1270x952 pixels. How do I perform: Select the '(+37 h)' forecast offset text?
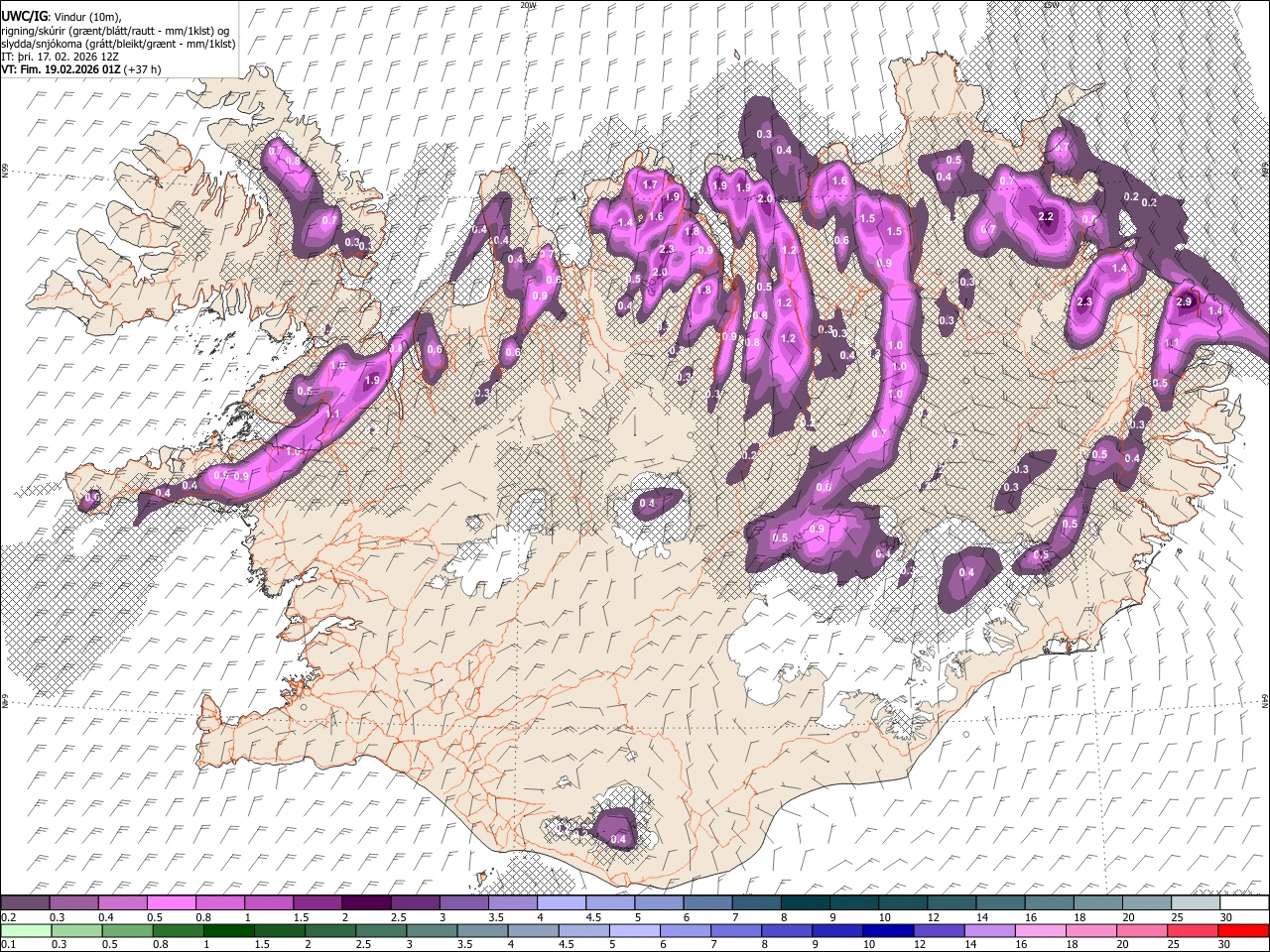pos(143,69)
